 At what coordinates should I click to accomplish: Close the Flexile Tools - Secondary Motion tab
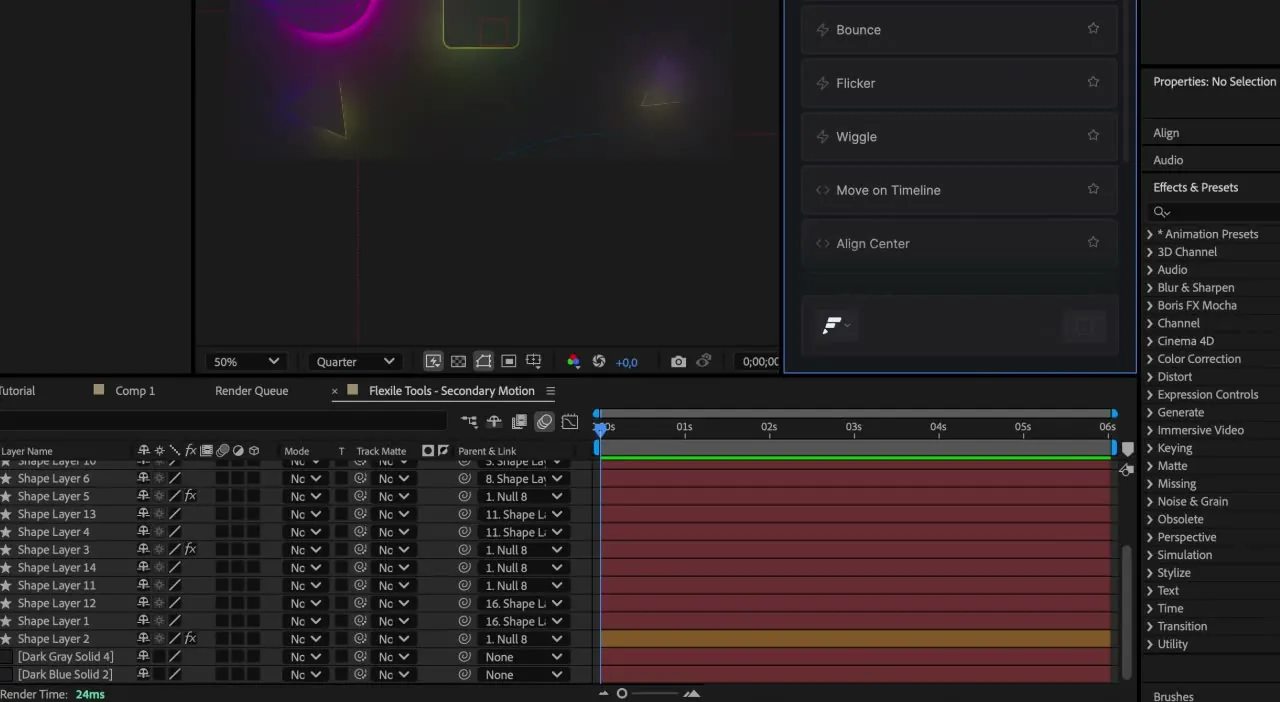335,391
